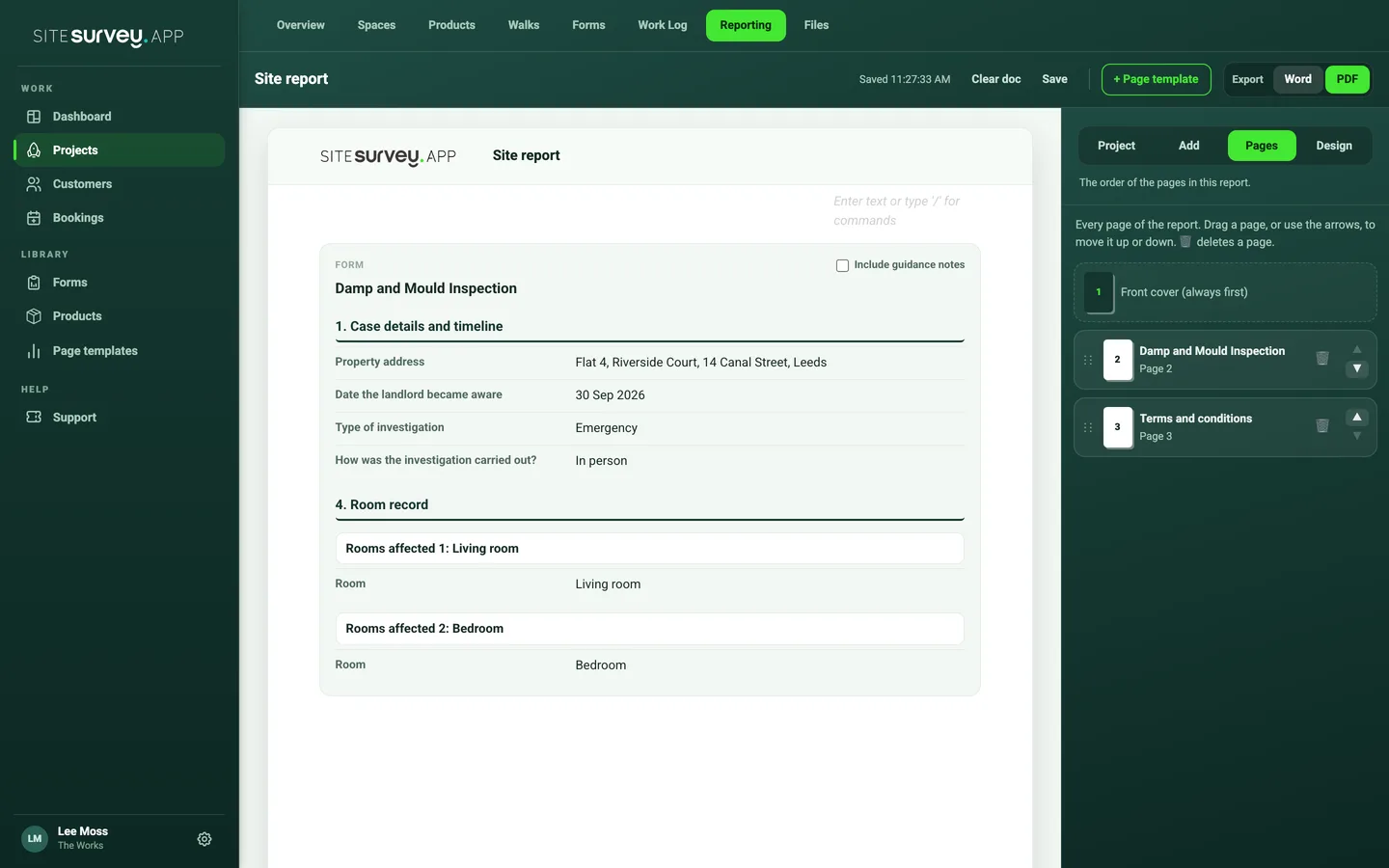The width and height of the screenshot is (1389, 868).
Task: Switch to the Design tab
Action: (1334, 146)
